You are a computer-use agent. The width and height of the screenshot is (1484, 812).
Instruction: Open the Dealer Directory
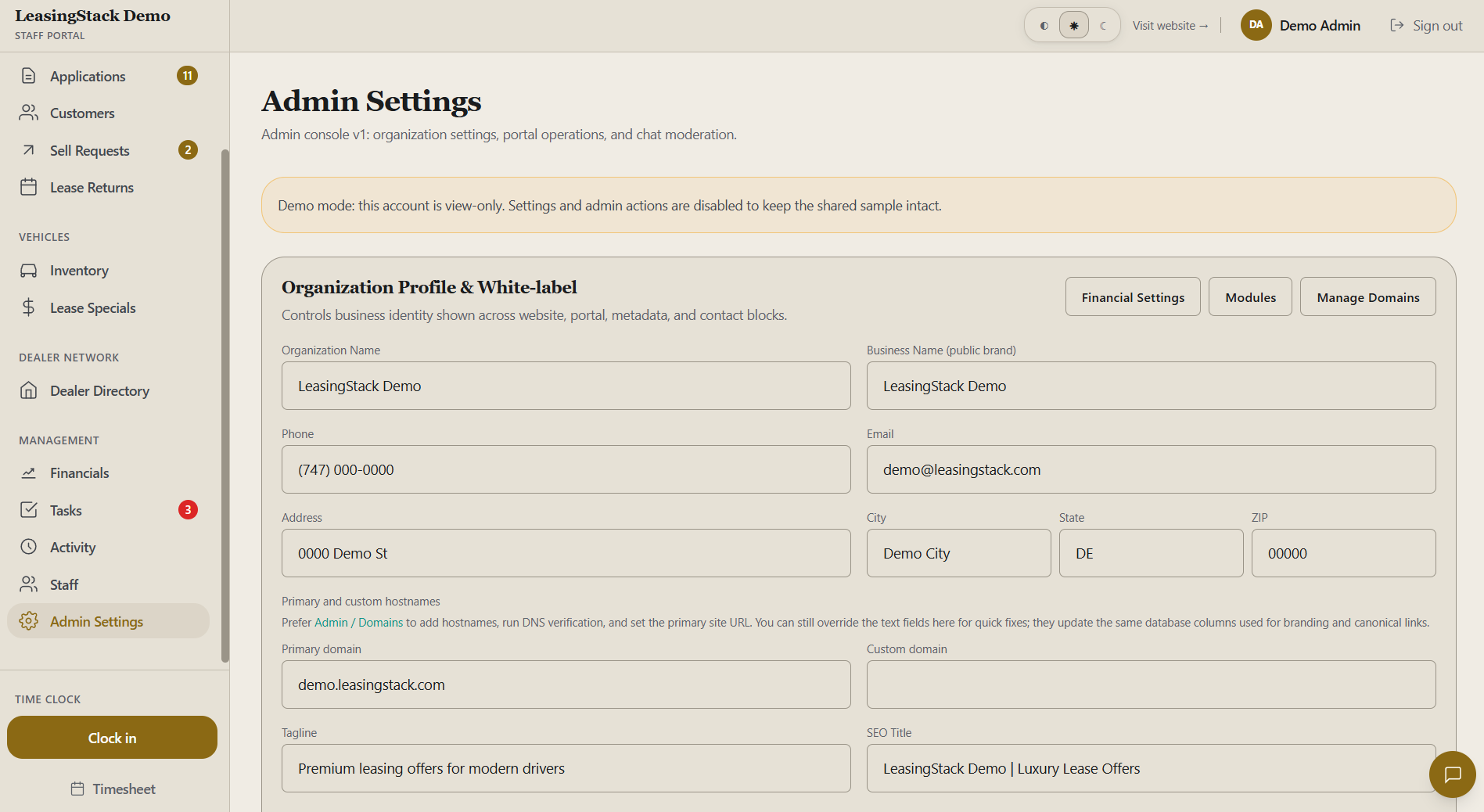click(108, 391)
